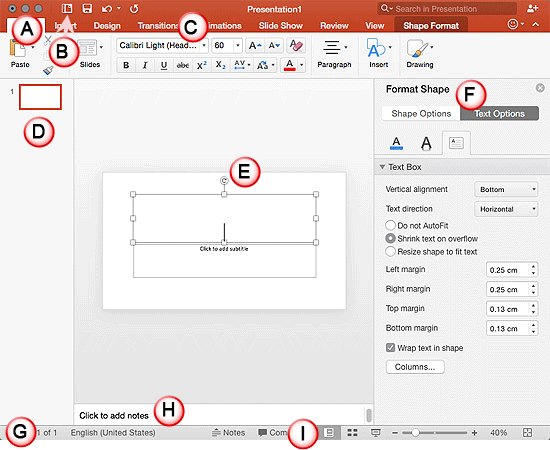Click the Paste clipboard icon
Image resolution: width=550 pixels, height=450 pixels.
(18, 48)
